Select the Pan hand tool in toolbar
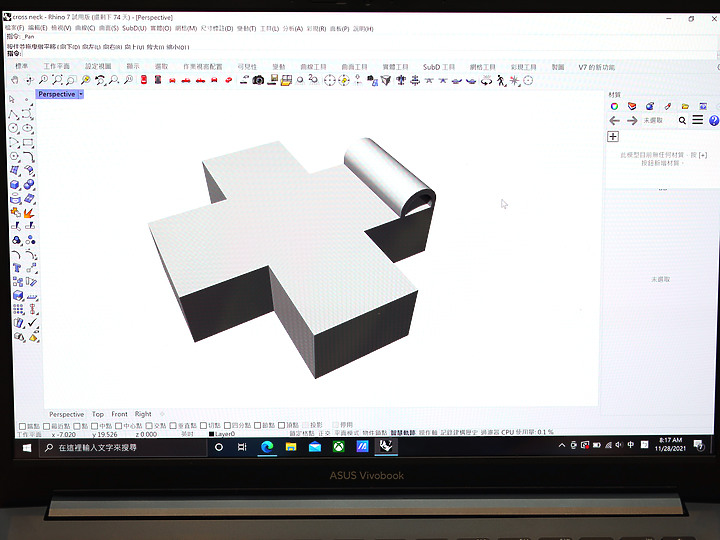This screenshot has width=720, height=540. [15, 80]
